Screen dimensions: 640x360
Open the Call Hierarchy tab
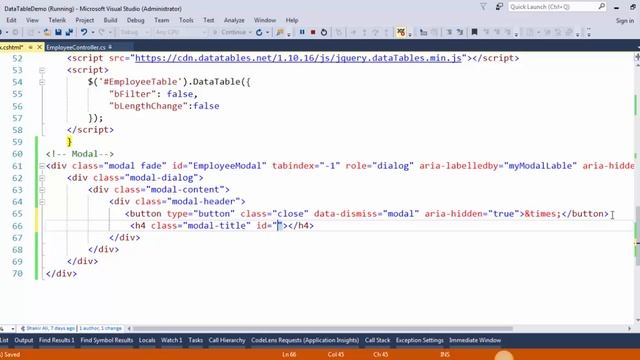click(x=227, y=340)
